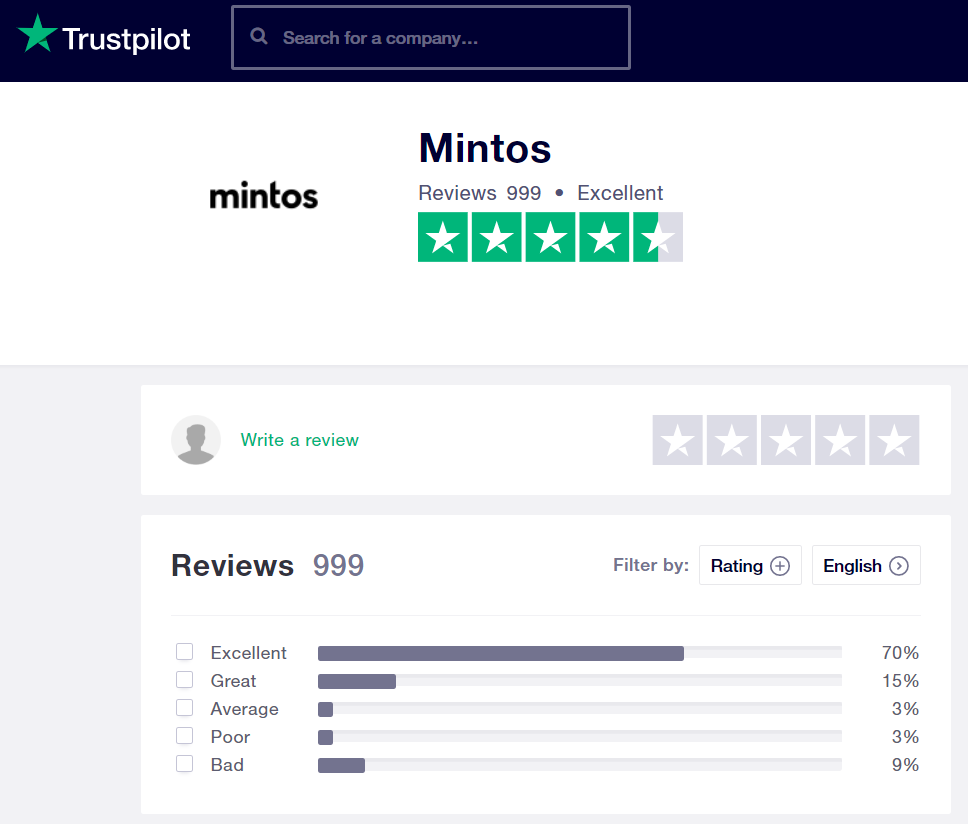Viewport: 968px width, 824px height.
Task: Click the Average filter label
Action: click(244, 709)
